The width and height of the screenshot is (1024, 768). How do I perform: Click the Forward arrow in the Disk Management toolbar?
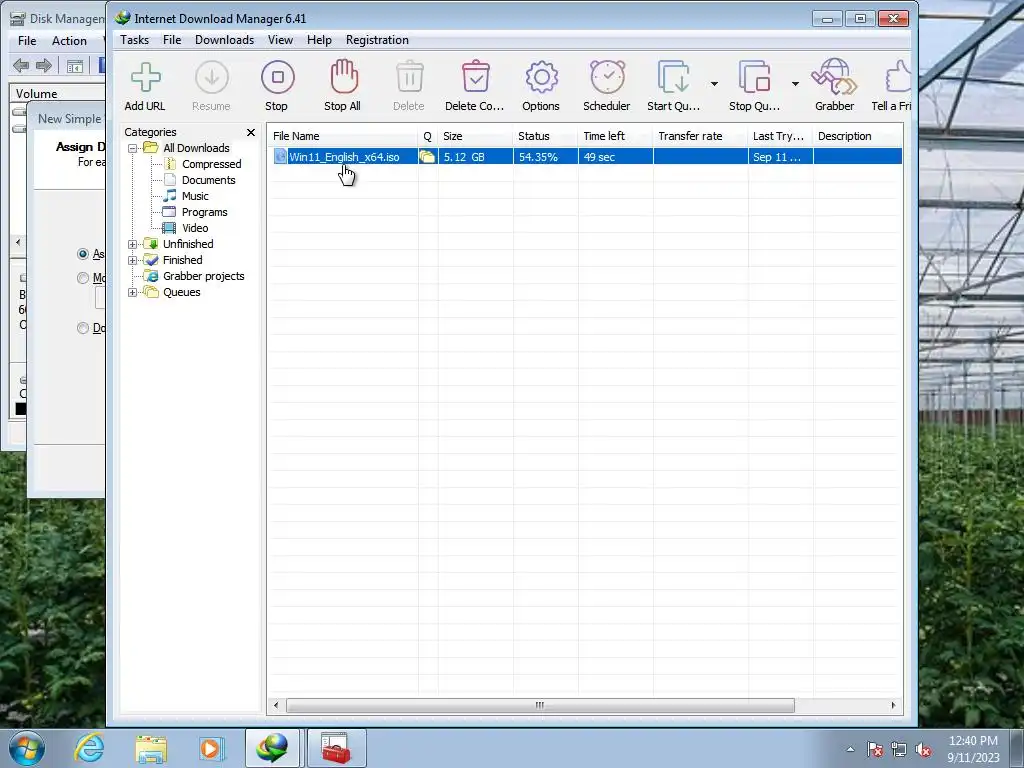[44, 65]
